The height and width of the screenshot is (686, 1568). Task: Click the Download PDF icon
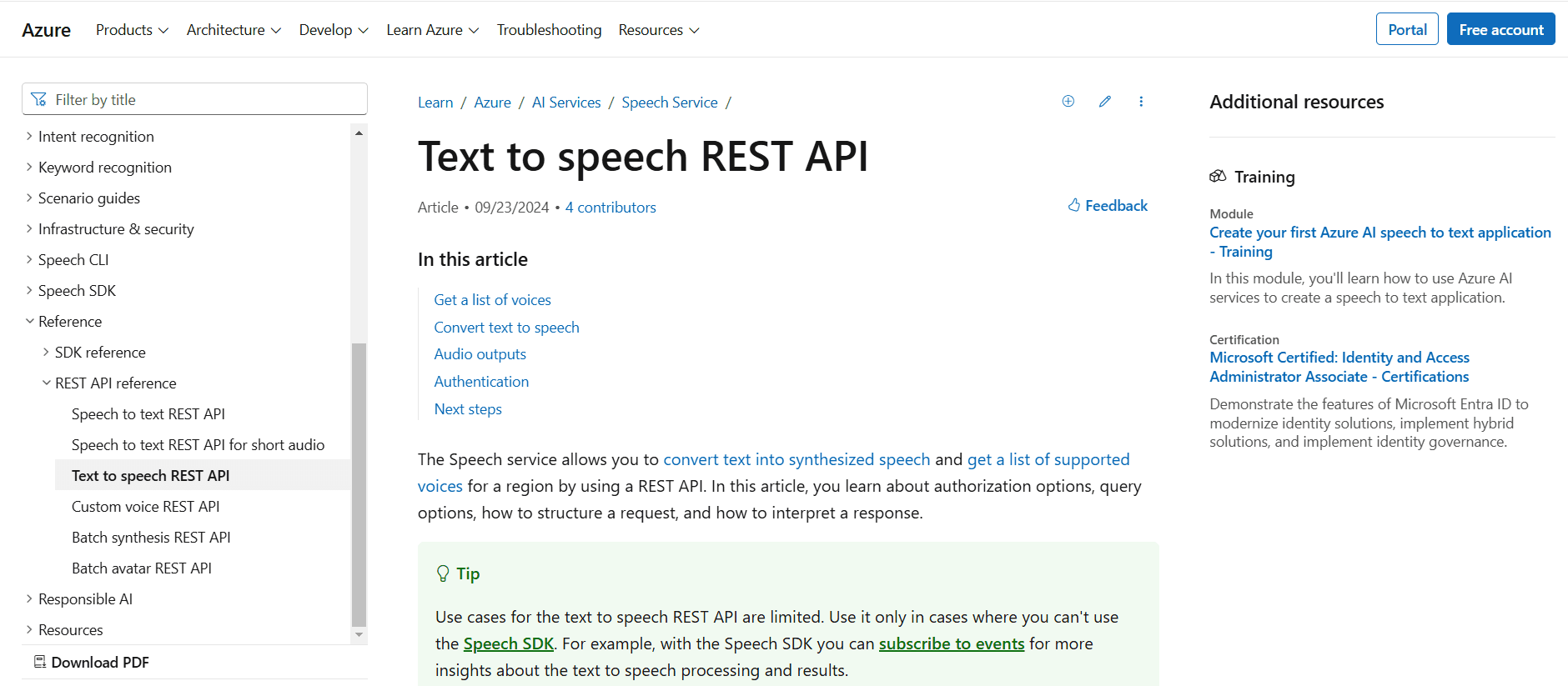39,662
